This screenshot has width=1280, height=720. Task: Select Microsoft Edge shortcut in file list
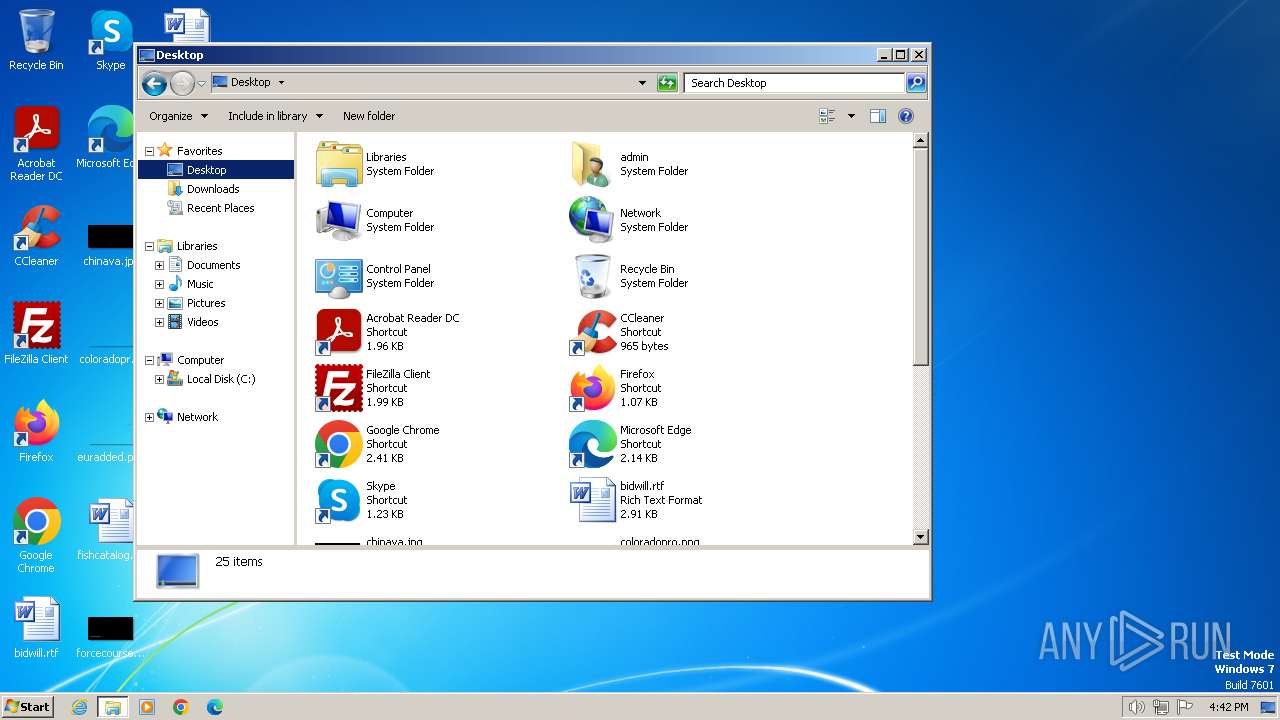pyautogui.click(x=592, y=444)
